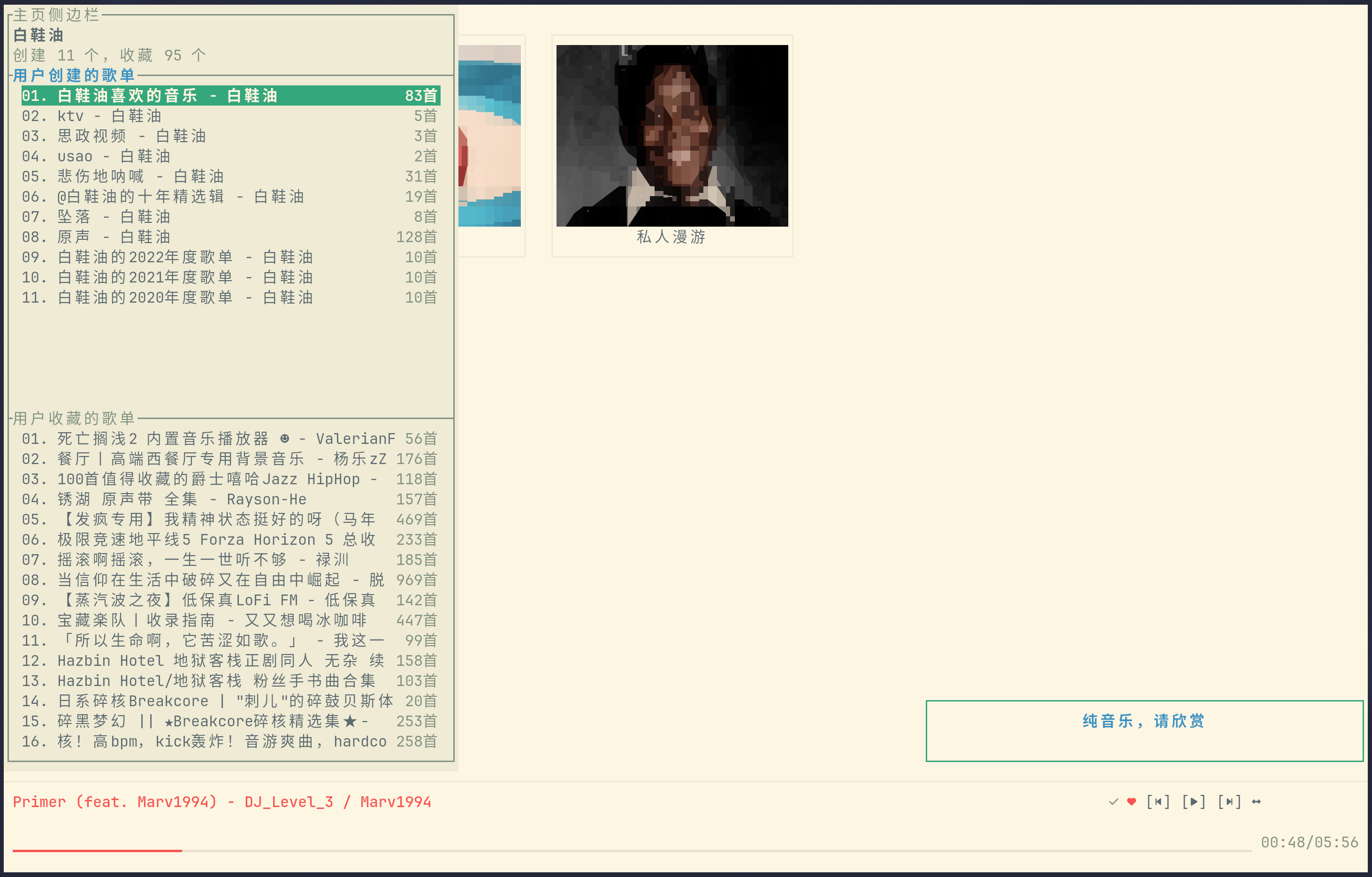The height and width of the screenshot is (877, 1372).
Task: Open the usao playlist
Action: tap(231, 156)
